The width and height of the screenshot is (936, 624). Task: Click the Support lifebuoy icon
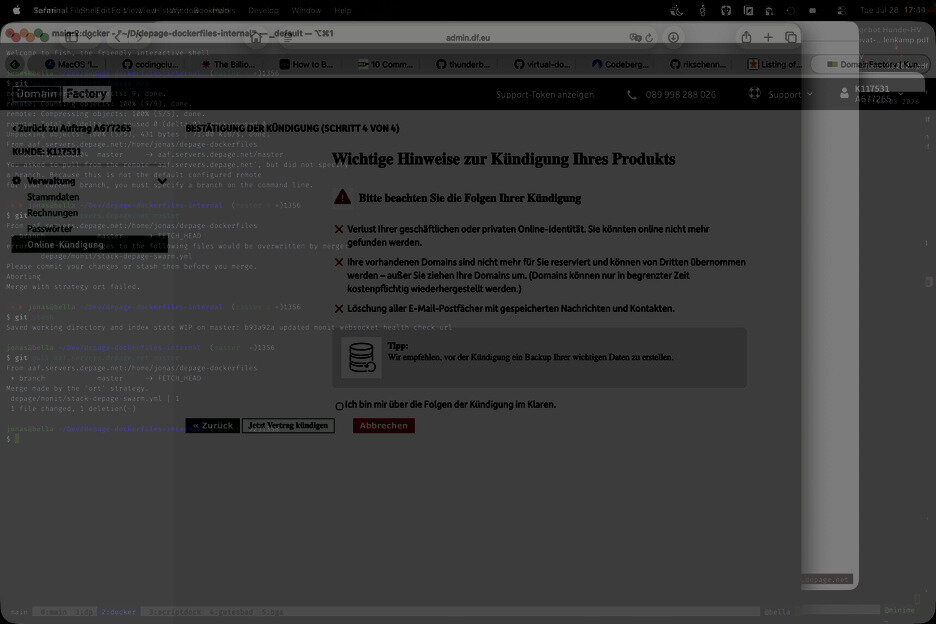pos(755,93)
